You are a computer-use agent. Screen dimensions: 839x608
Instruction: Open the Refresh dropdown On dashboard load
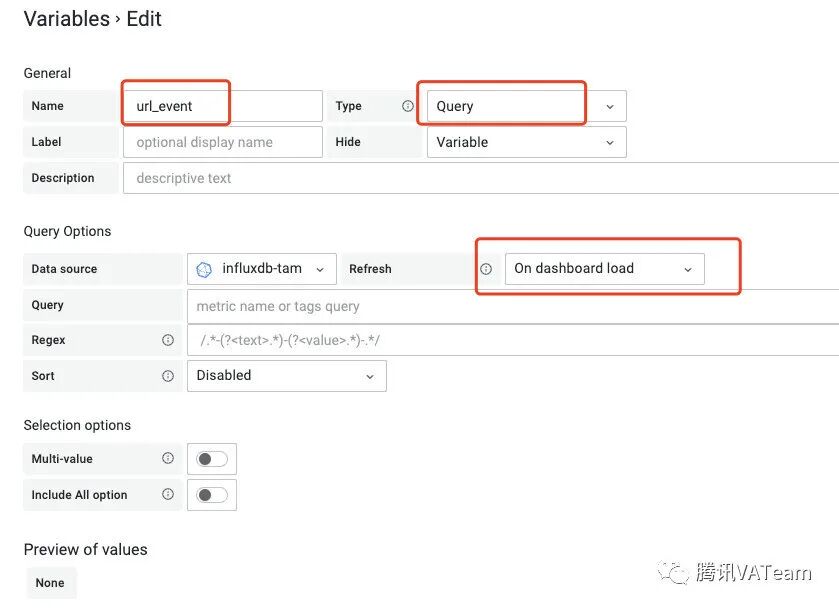(604, 269)
